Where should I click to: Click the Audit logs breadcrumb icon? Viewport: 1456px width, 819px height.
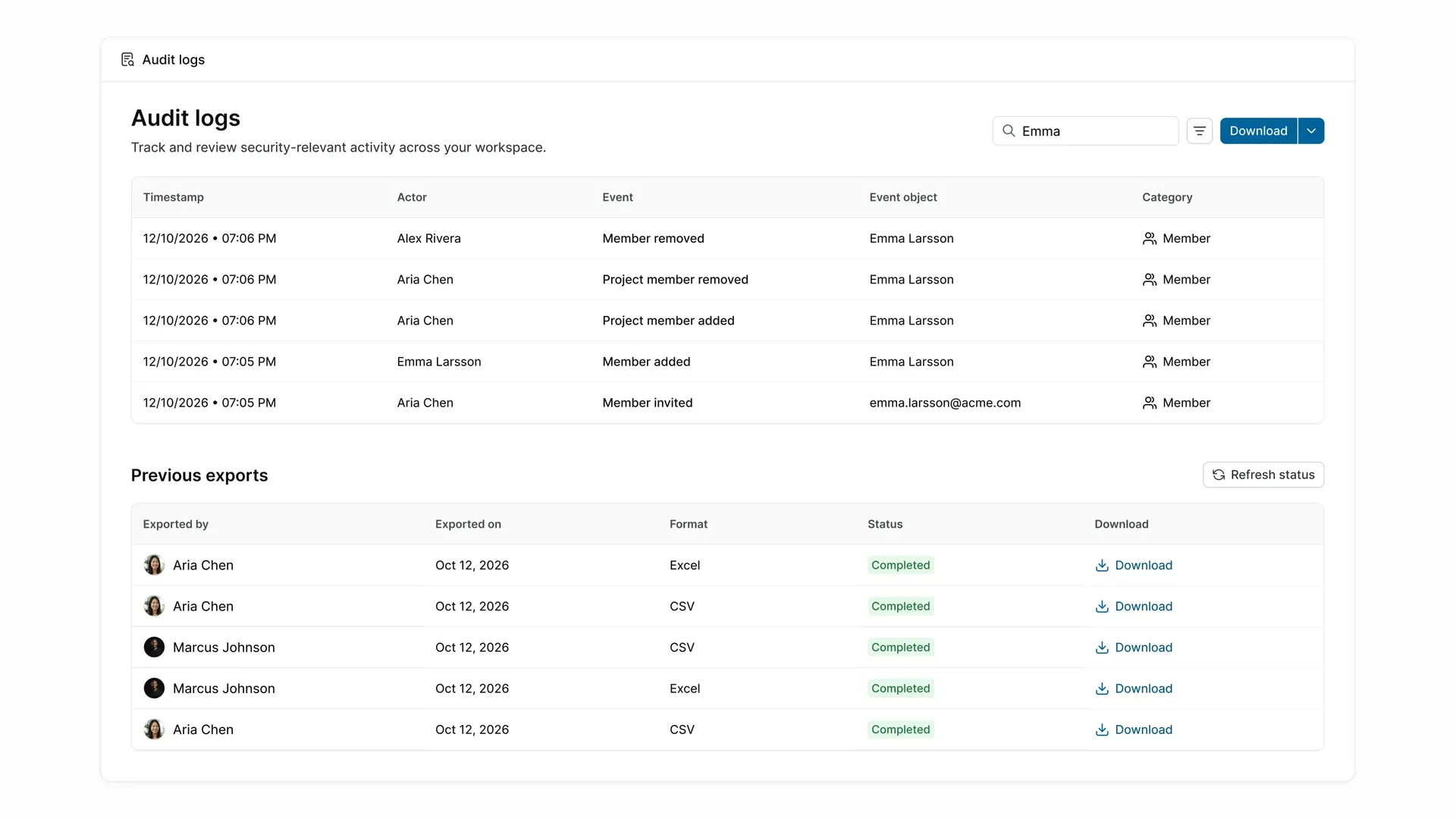(x=127, y=59)
